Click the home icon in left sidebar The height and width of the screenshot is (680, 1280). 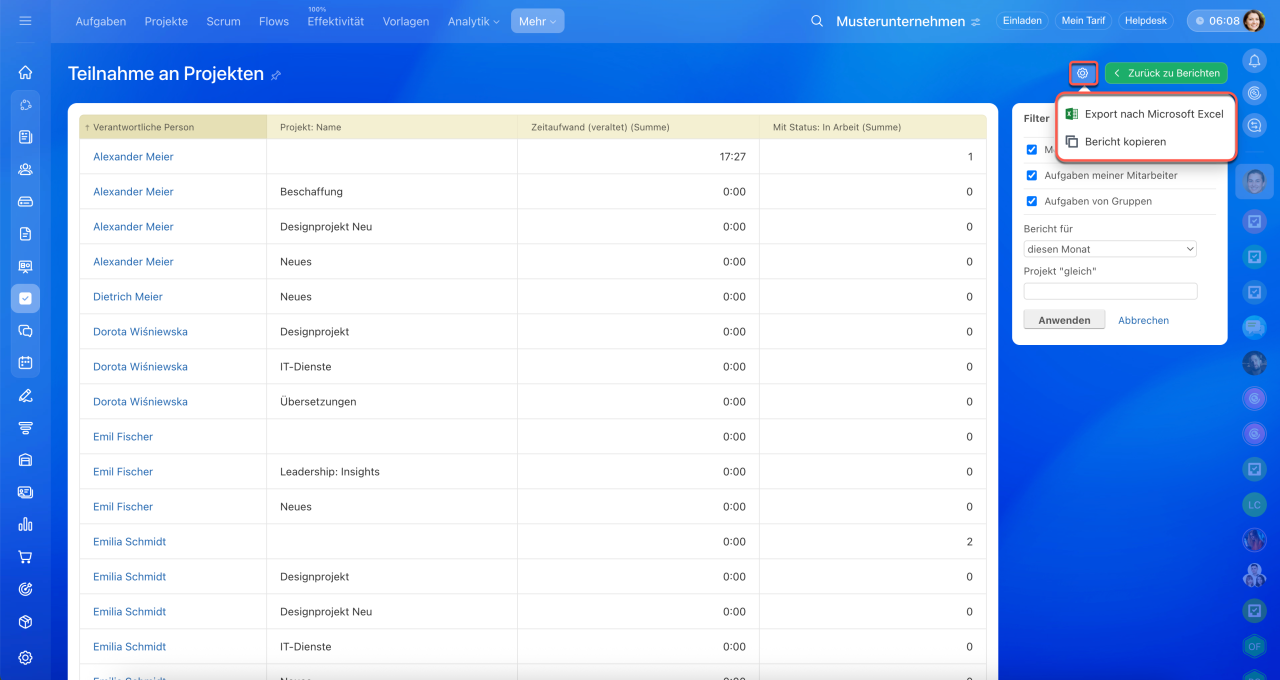(25, 72)
